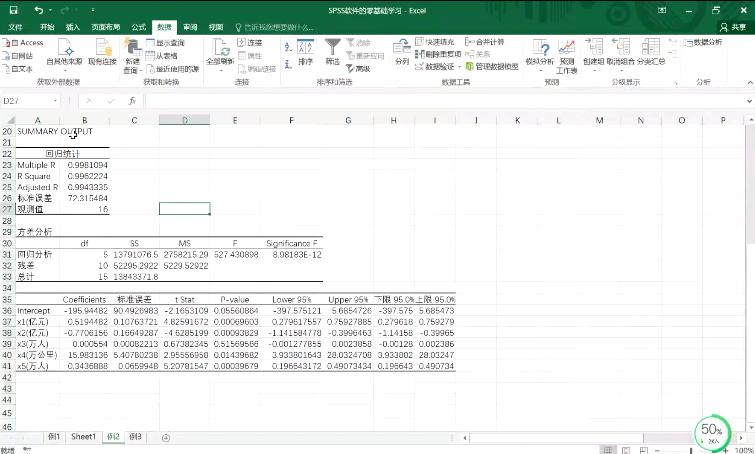Select cell with SUMMARY OUTPUT
The height and width of the screenshot is (454, 755).
pos(38,131)
